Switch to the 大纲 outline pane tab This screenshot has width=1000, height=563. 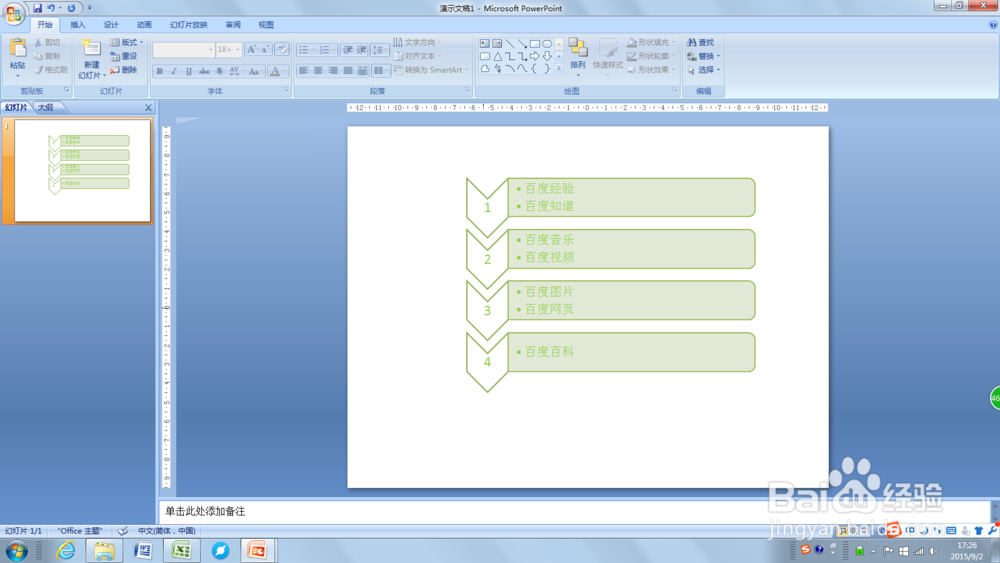46,107
